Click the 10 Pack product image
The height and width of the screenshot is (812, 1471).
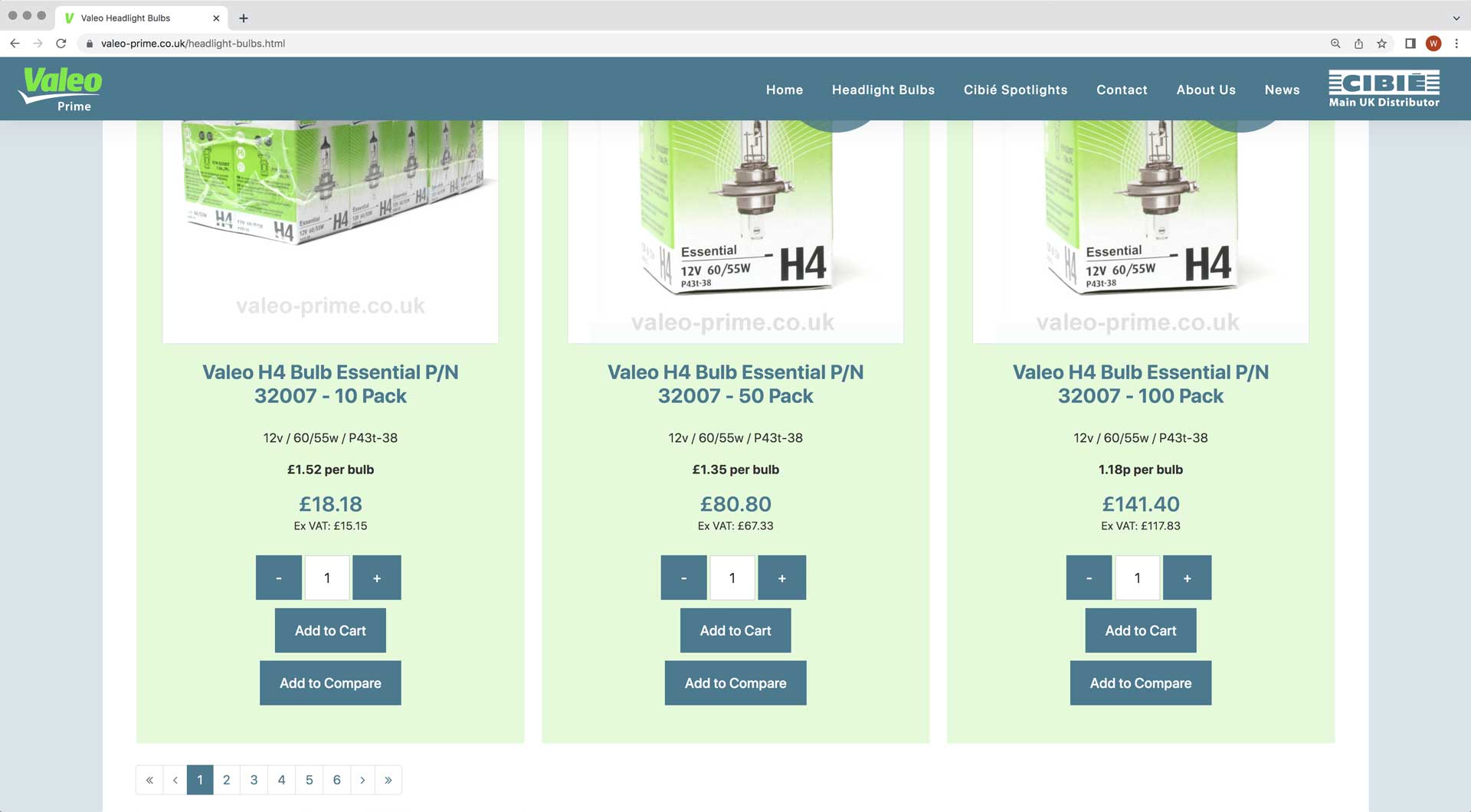pos(330,231)
